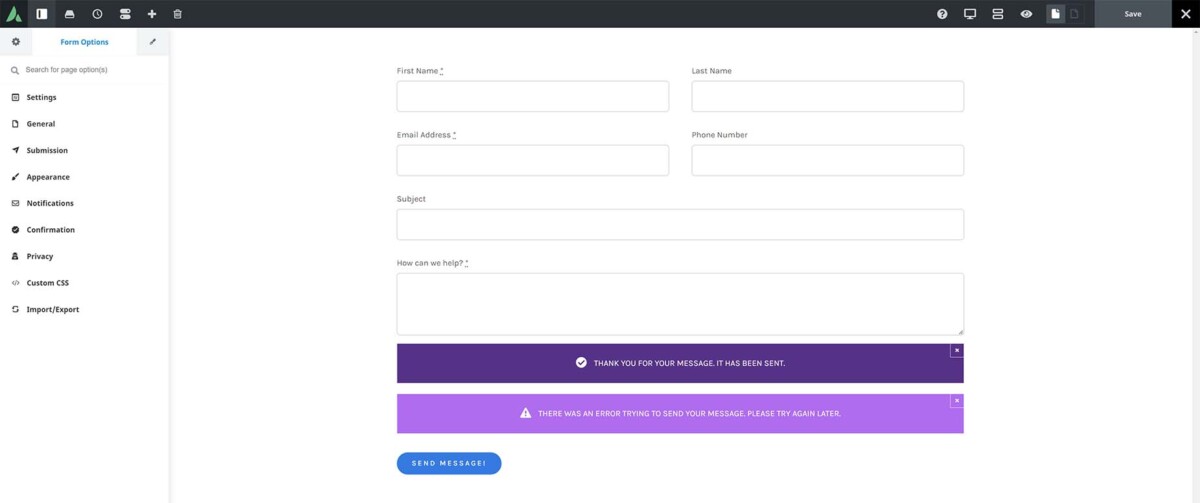Select the highlighted page icon beside Save
Viewport: 1200px width, 503px height.
(1055, 14)
